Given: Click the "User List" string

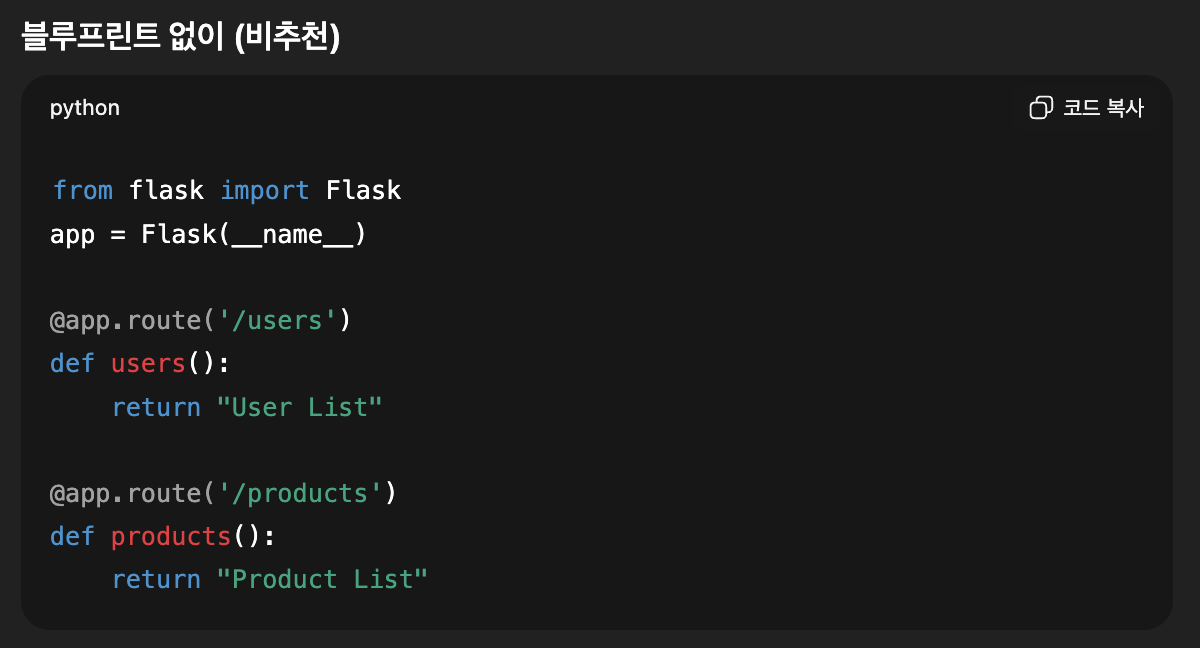Looking at the screenshot, I should click(x=300, y=407).
